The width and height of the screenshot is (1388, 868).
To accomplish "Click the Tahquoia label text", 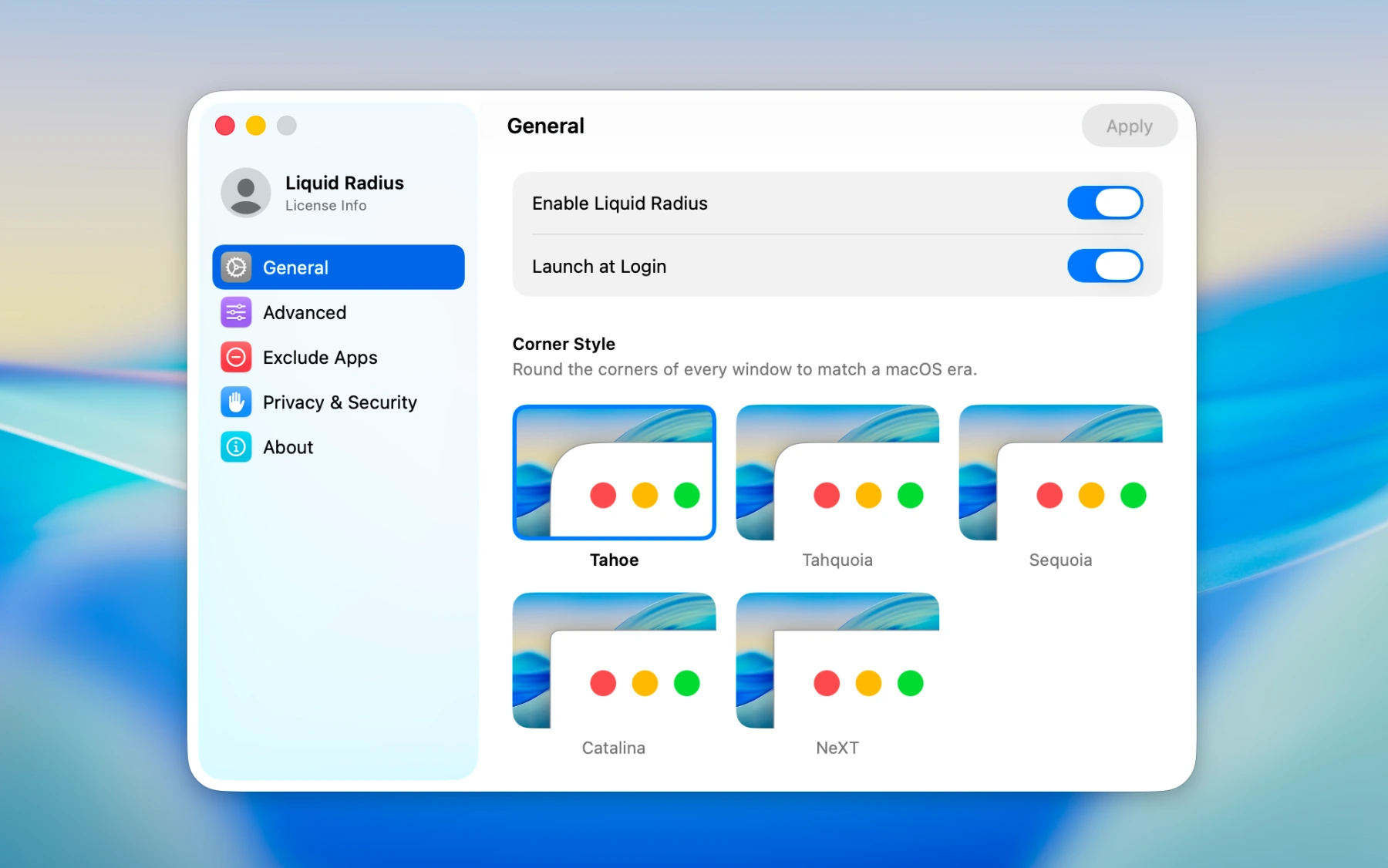I will [837, 560].
